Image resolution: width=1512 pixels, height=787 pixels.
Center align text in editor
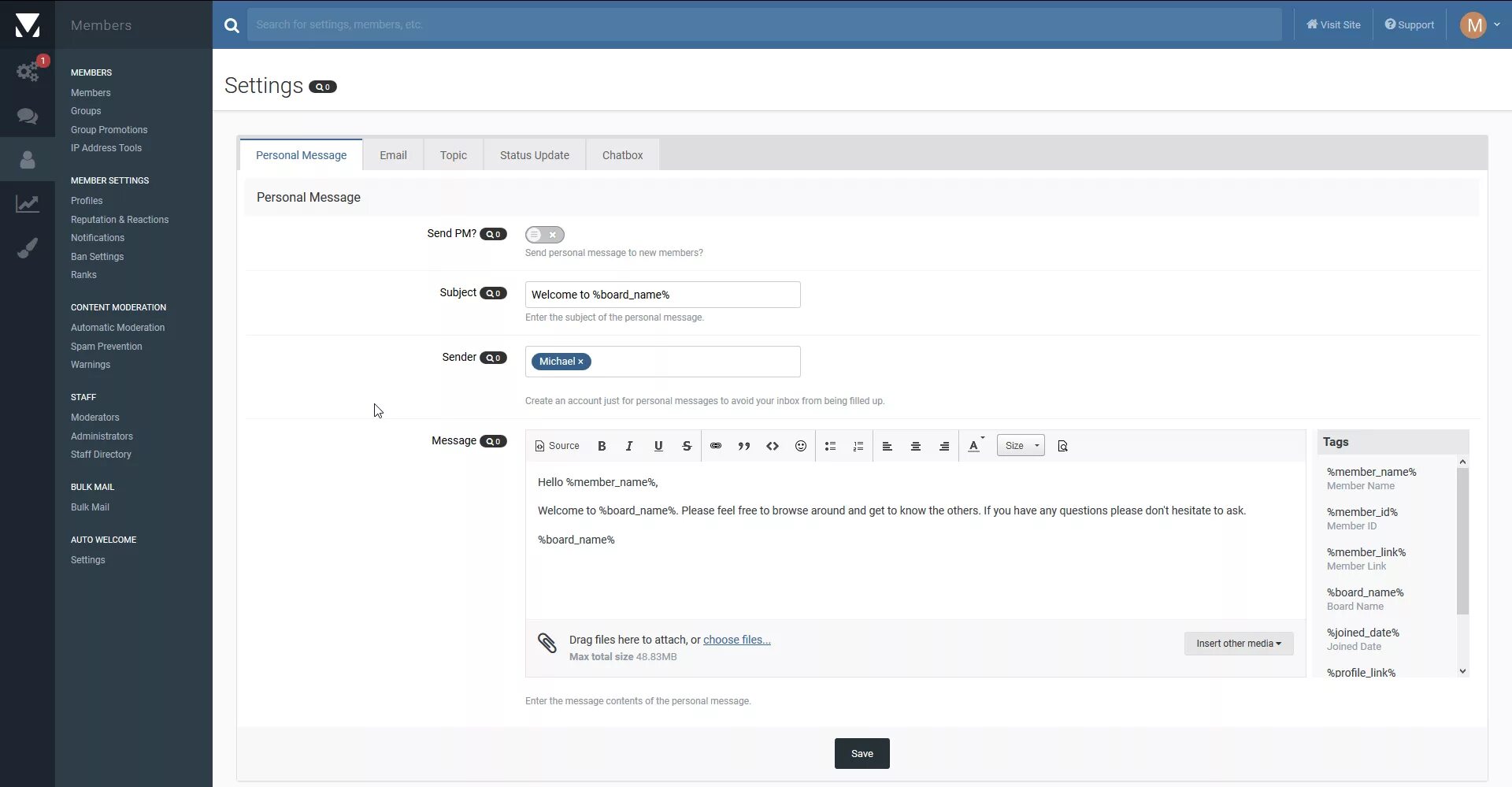pos(916,446)
